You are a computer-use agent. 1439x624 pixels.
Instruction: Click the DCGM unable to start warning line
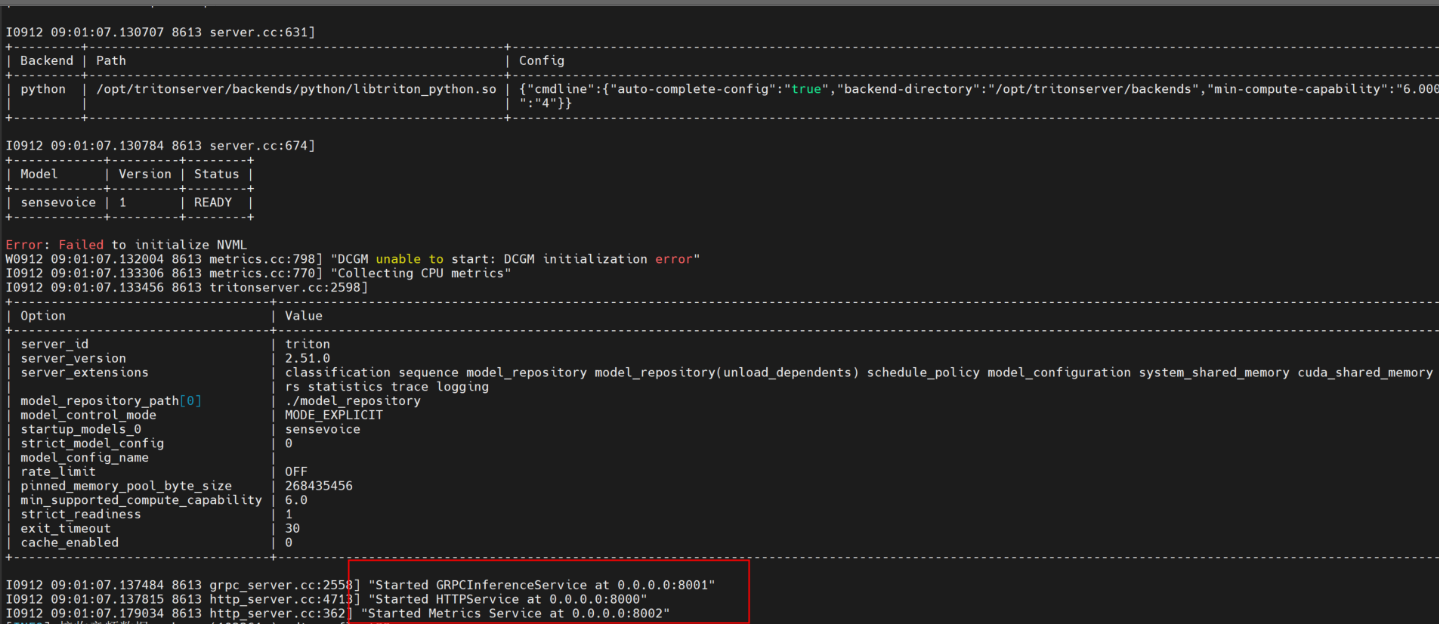pyautogui.click(x=353, y=259)
